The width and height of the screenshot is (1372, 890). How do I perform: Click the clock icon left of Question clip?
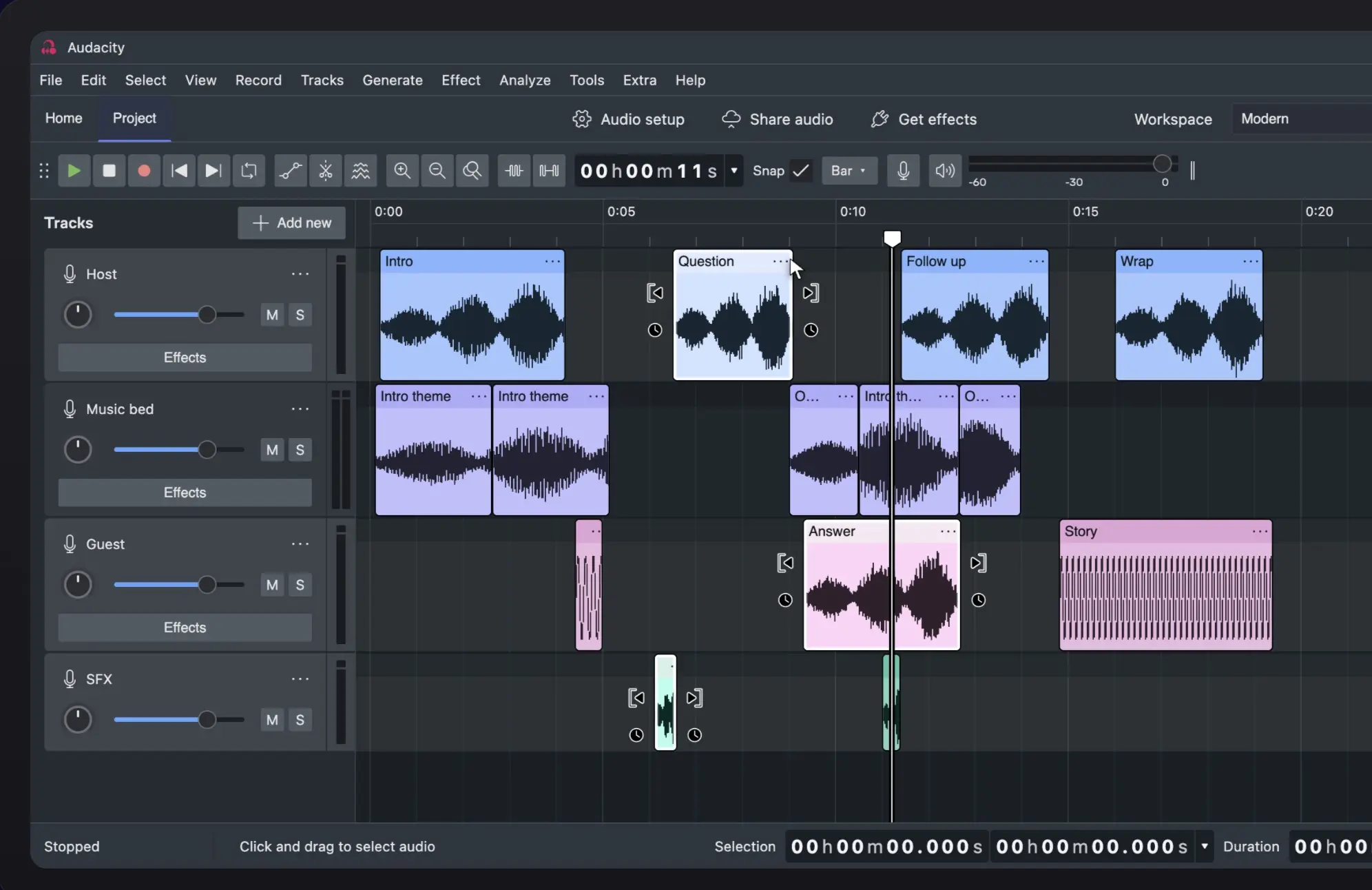coord(655,330)
